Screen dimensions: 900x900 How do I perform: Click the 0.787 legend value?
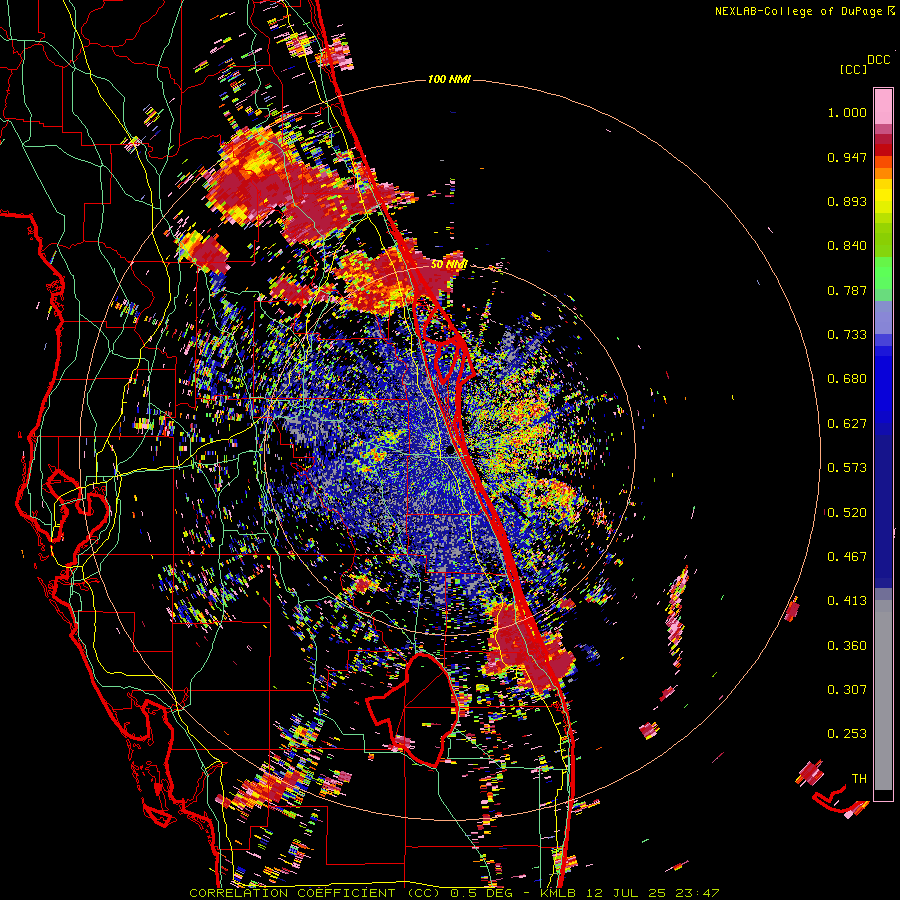(847, 290)
